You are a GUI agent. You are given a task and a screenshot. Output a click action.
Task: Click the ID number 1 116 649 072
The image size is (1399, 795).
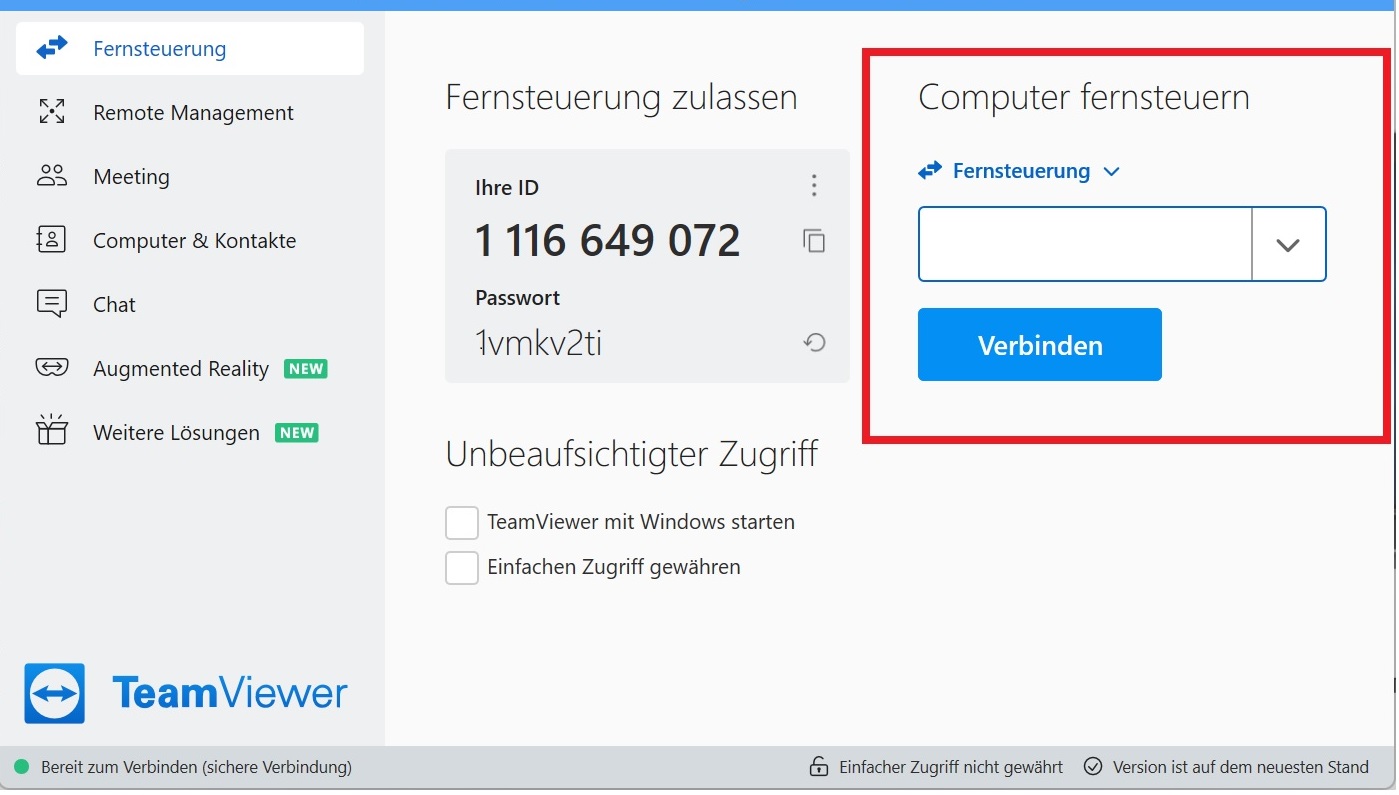click(x=607, y=241)
